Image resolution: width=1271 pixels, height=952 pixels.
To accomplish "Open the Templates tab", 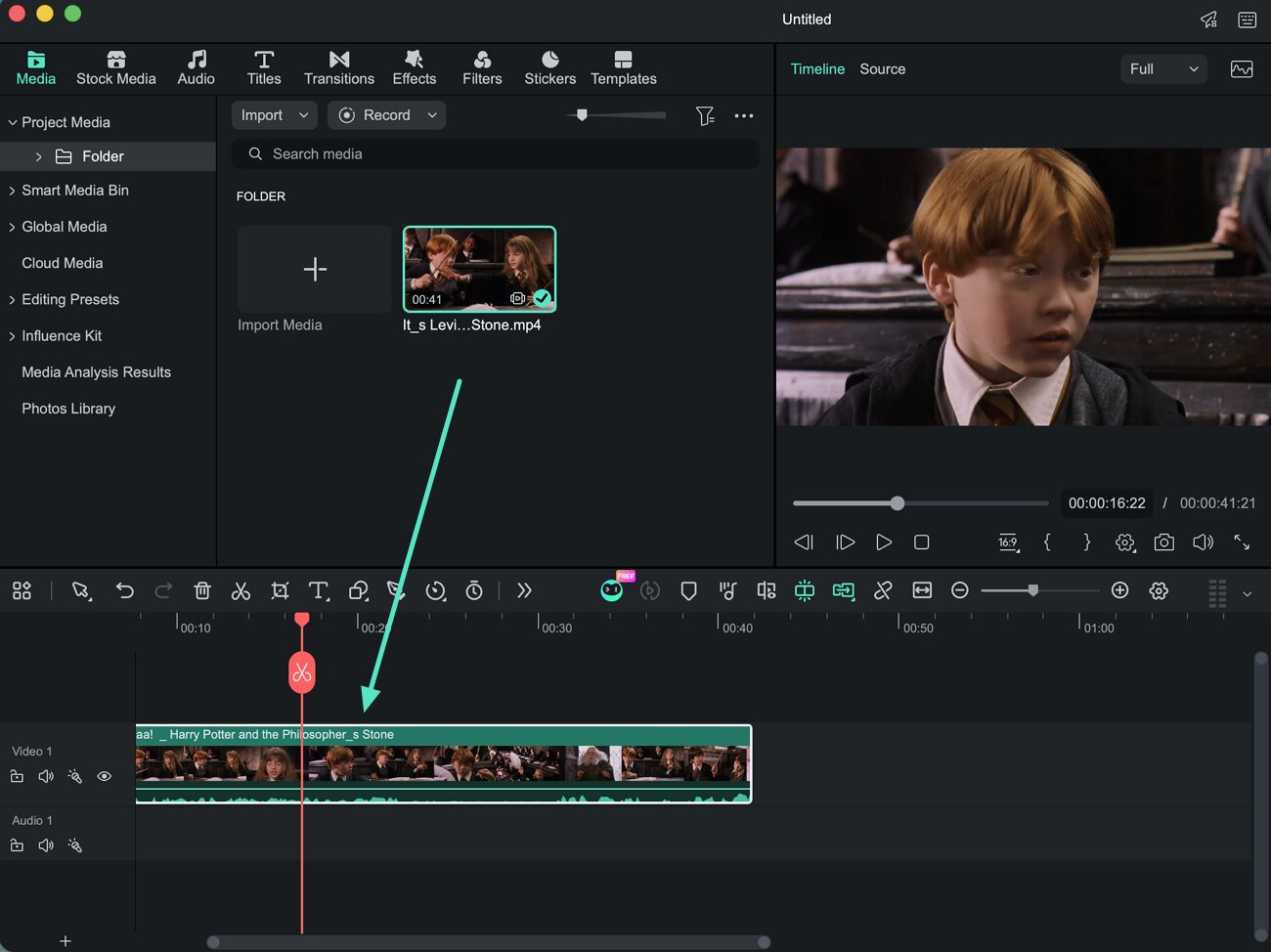I will tap(623, 67).
